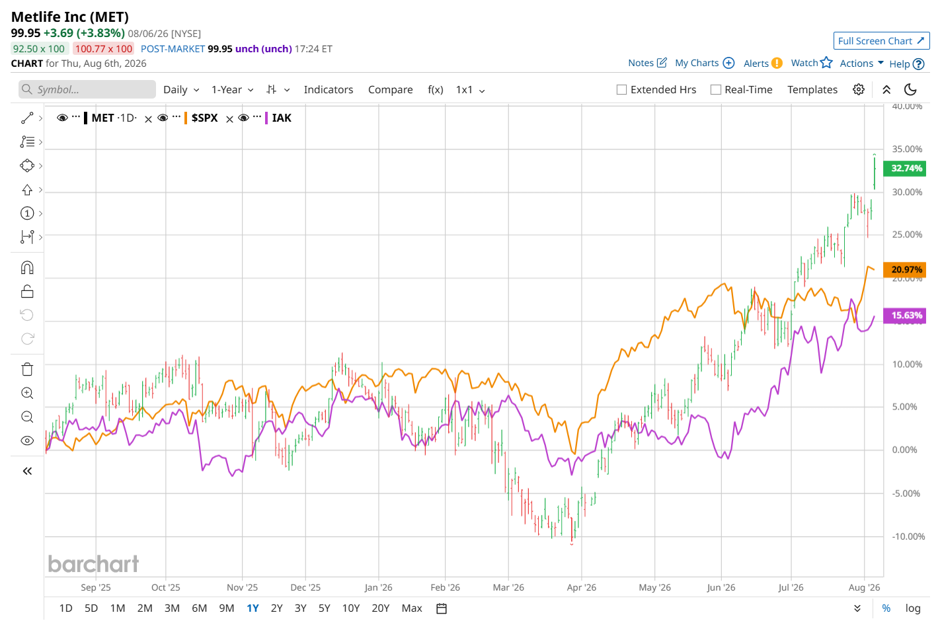Screen dimensions: 940x623
Task: Select the 5D time range
Action: (x=91, y=609)
